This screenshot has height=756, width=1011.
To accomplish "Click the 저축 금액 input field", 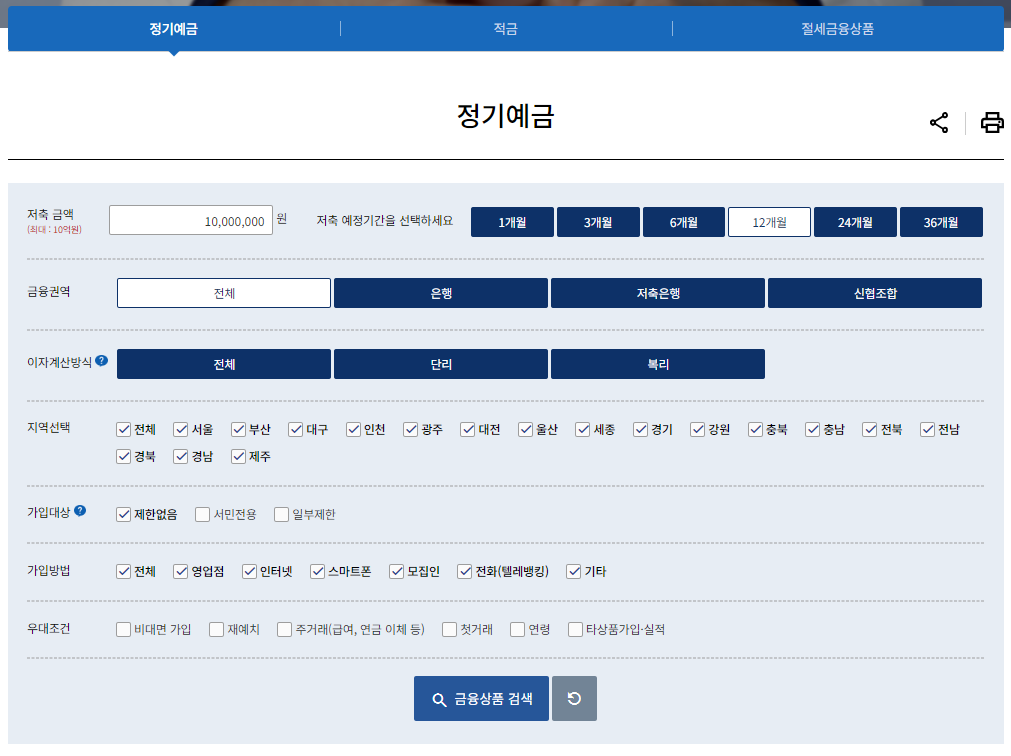I will tap(191, 220).
